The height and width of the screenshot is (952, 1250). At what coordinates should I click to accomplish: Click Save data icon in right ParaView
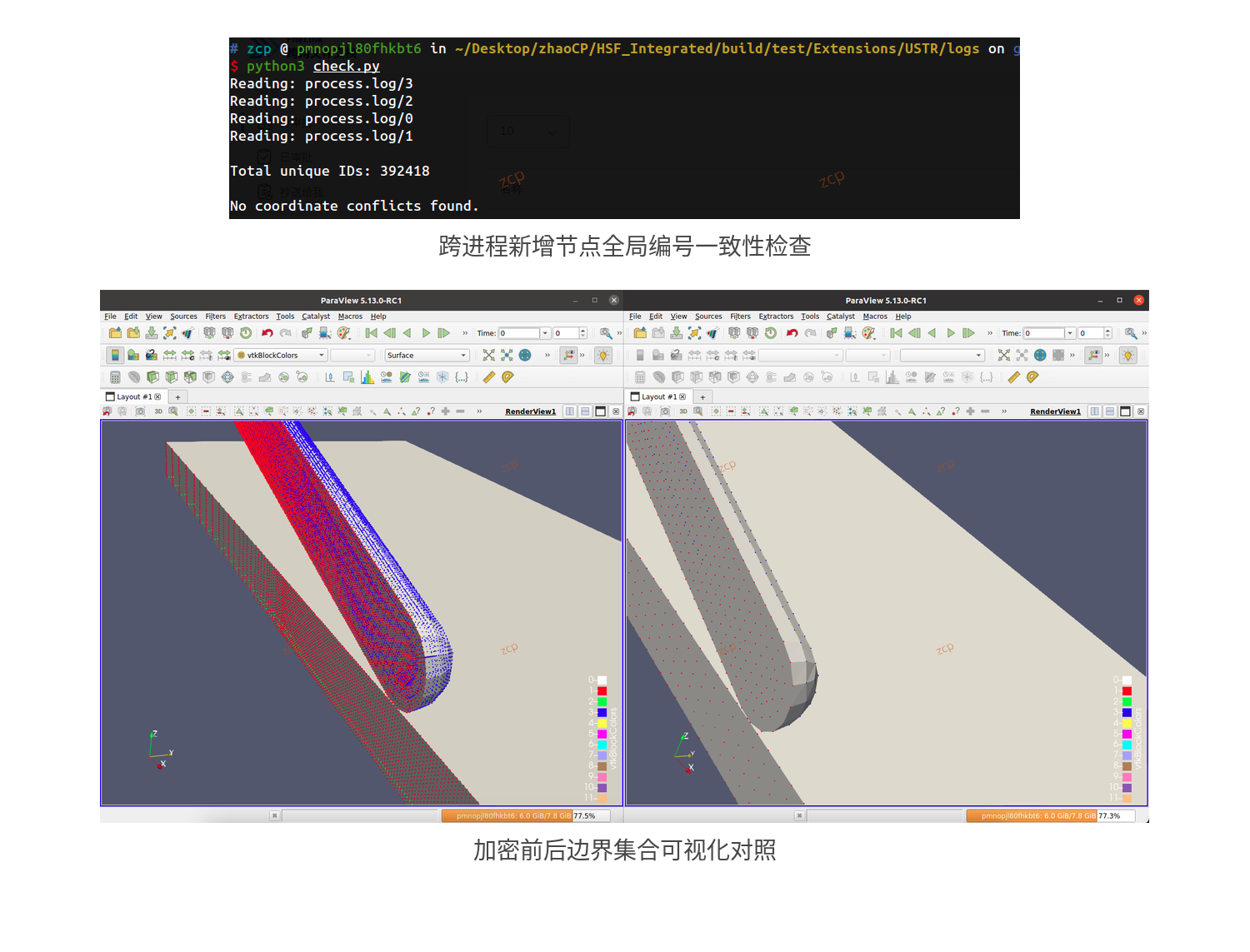(x=677, y=333)
